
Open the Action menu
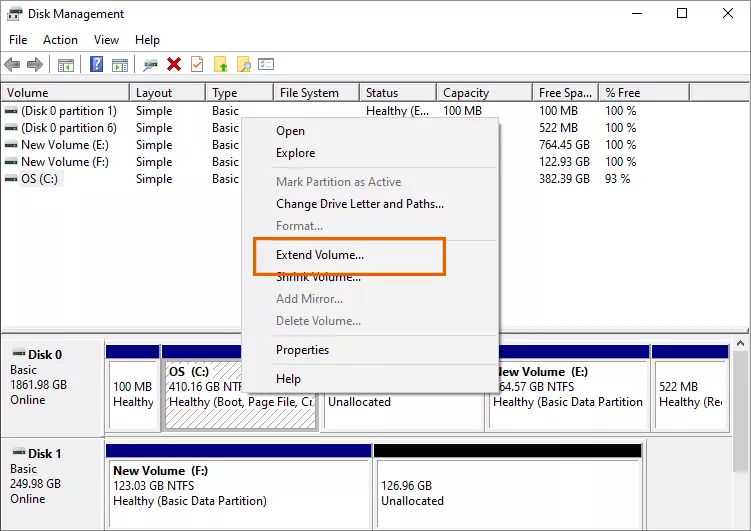60,40
